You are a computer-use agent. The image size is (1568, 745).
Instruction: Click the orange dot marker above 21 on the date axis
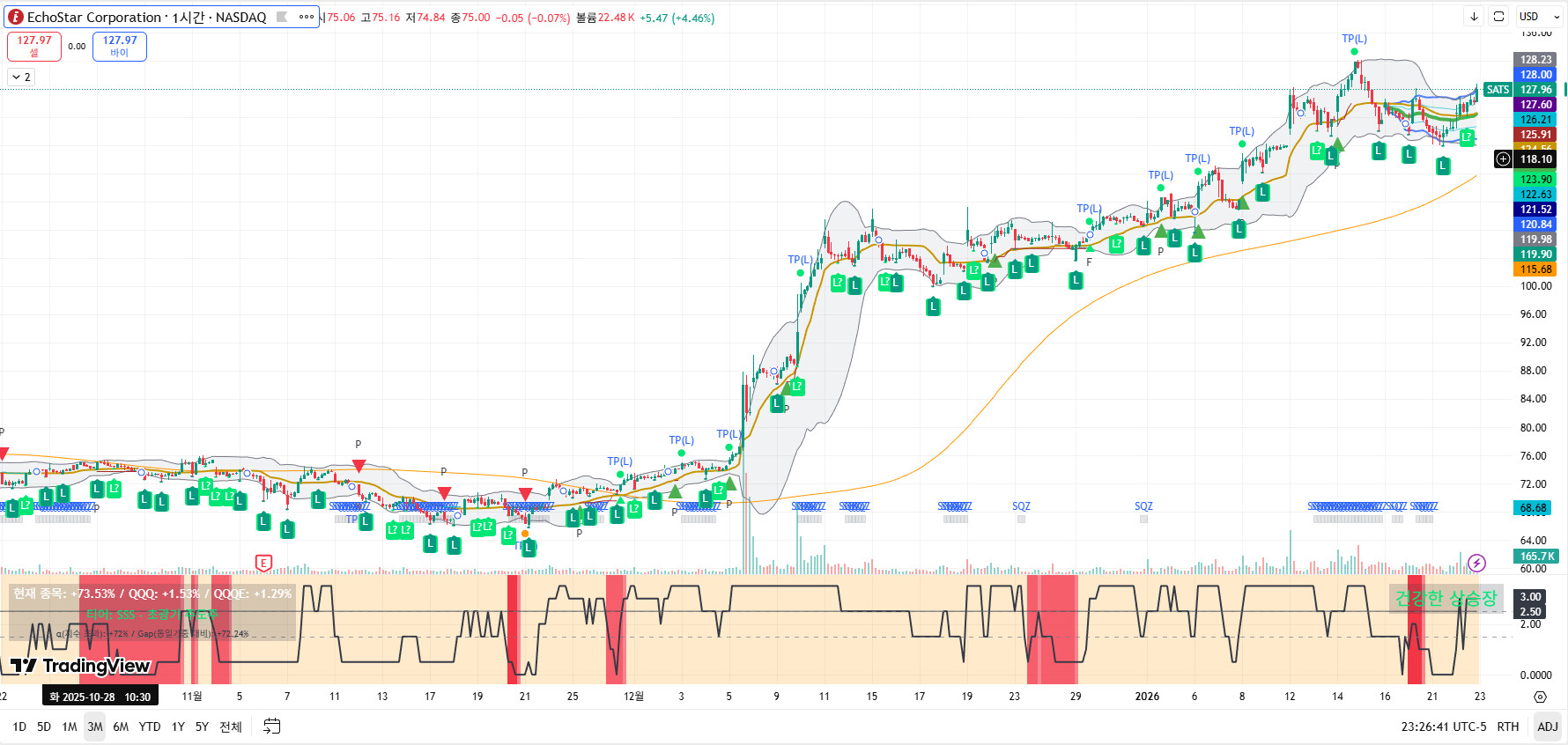525,534
